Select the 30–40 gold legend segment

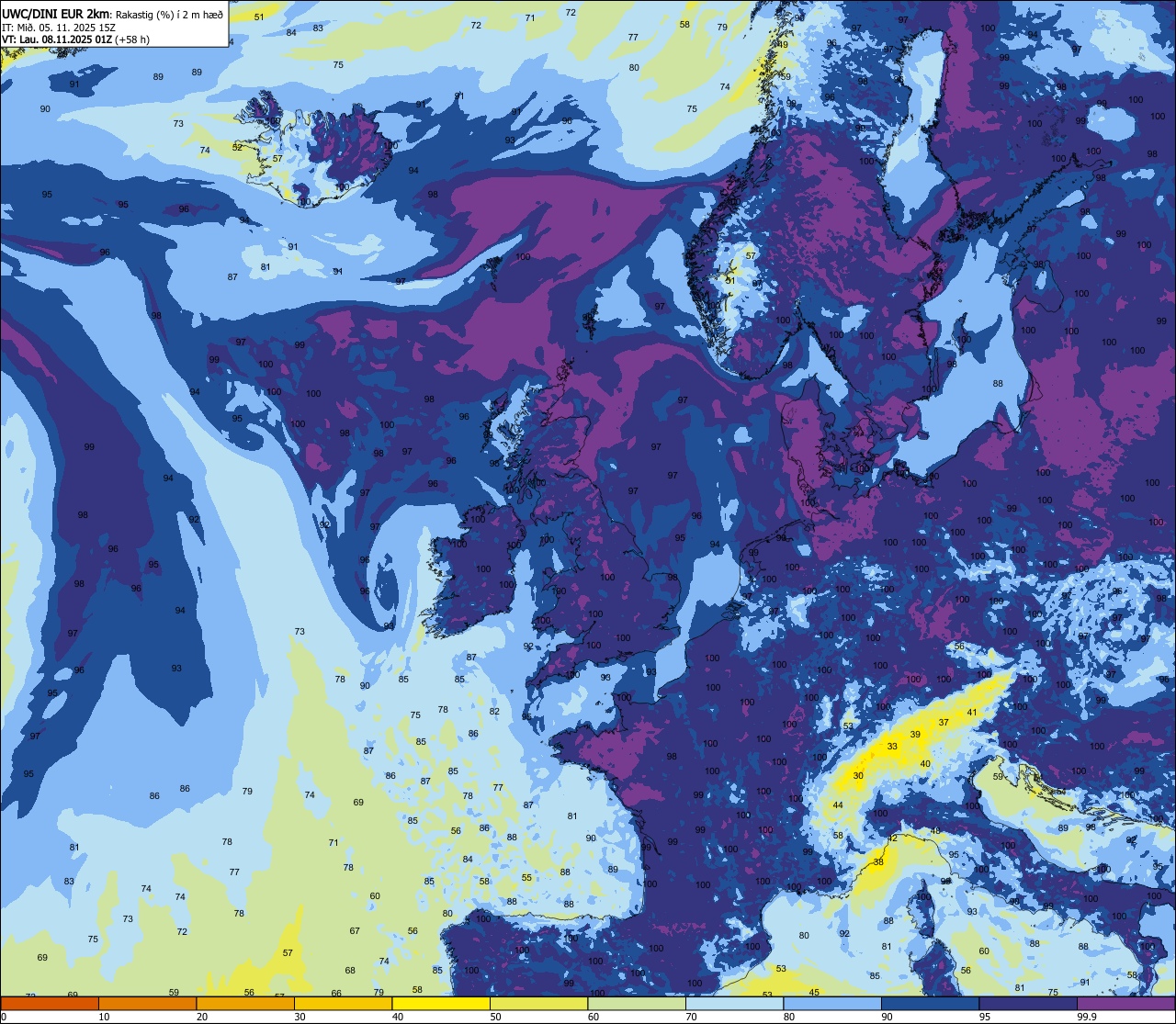[343, 1003]
